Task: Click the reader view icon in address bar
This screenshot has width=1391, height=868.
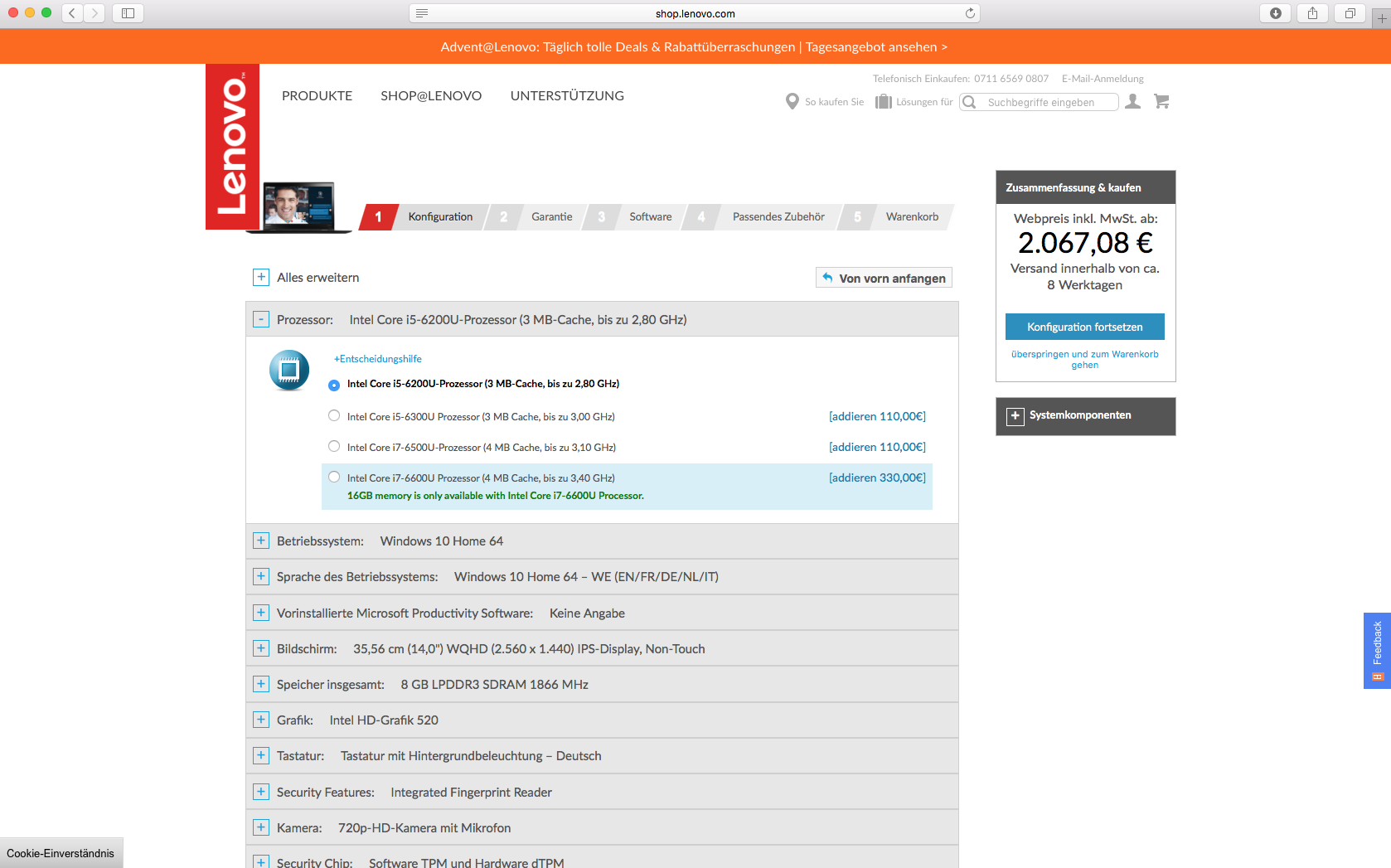Action: tap(422, 13)
